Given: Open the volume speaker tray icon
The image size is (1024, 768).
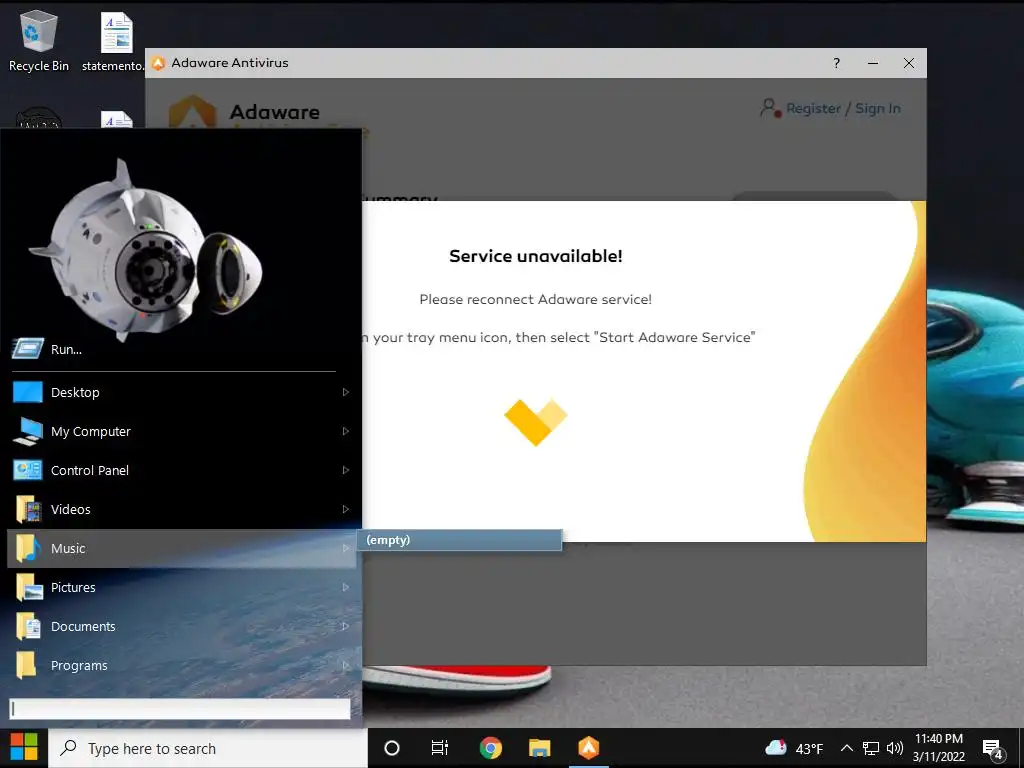Looking at the screenshot, I should 895,748.
